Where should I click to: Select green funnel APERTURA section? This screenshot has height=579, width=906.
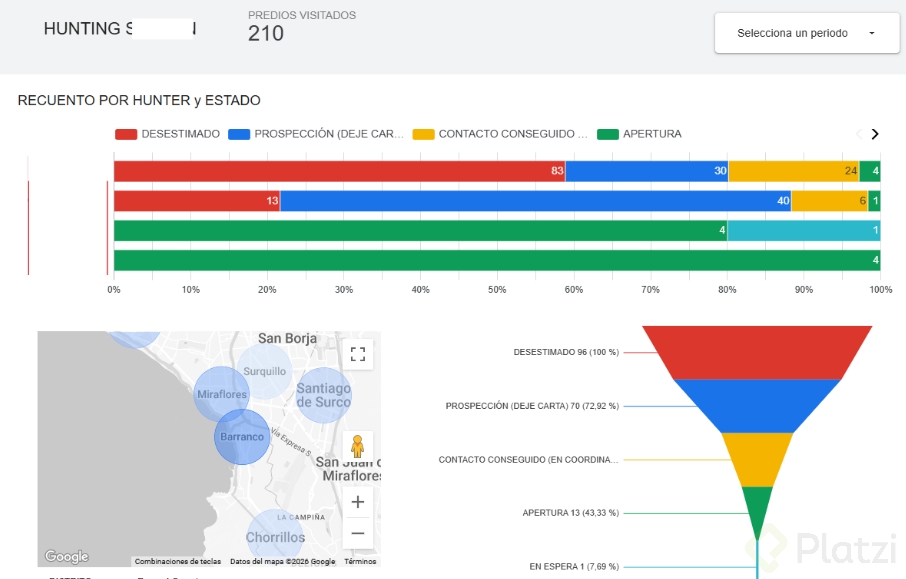pos(757,509)
